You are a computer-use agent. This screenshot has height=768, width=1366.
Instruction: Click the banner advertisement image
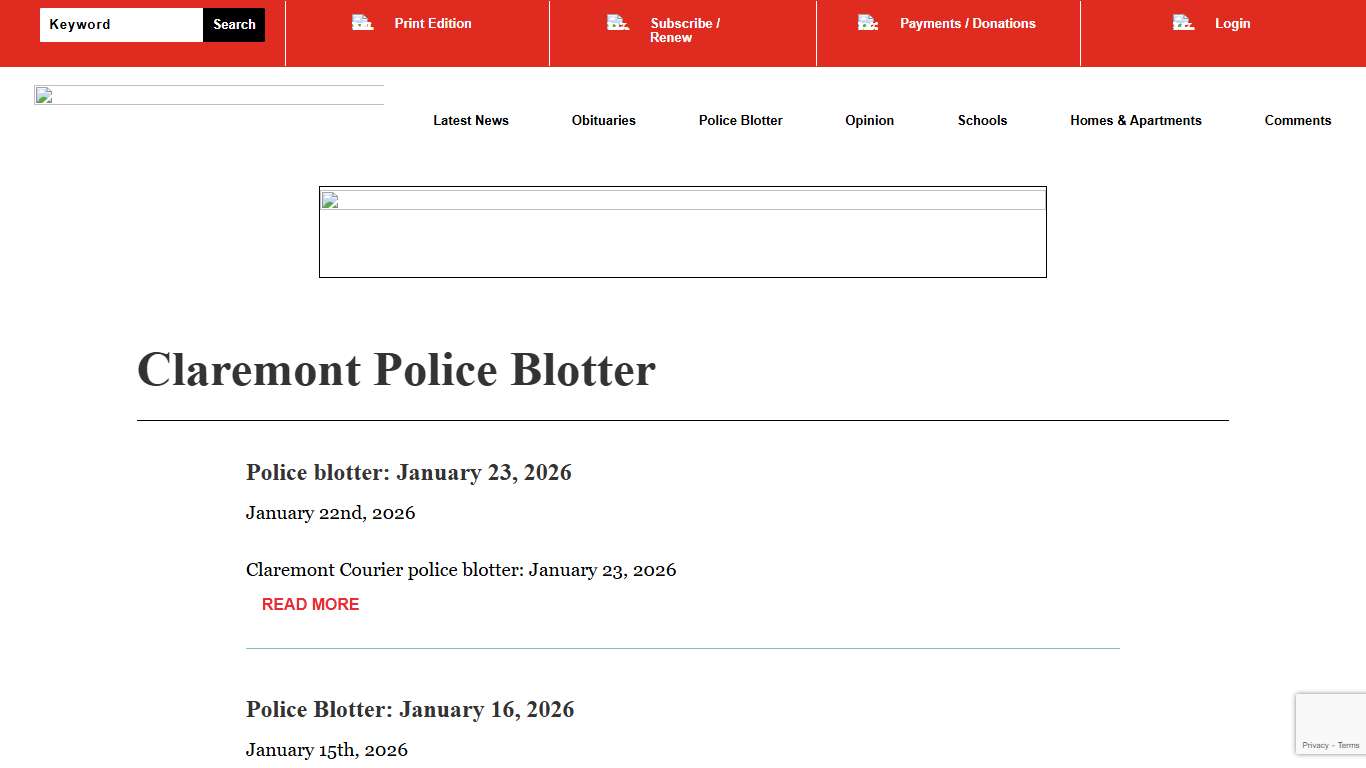(x=682, y=231)
